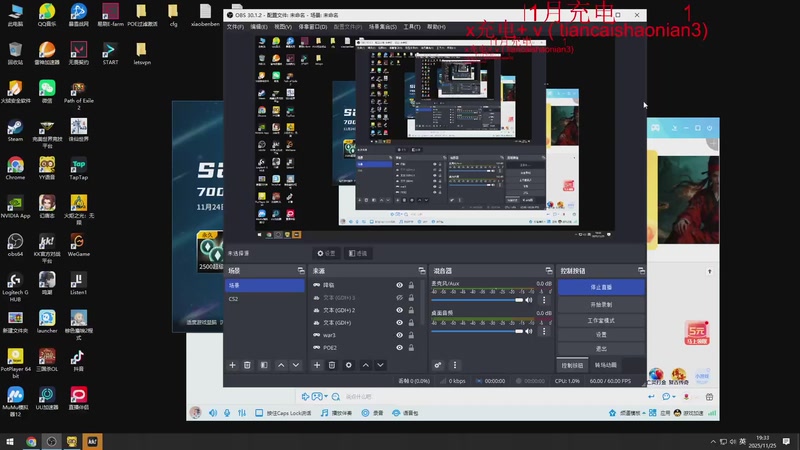Click 退出 exit button in Controls panel
800x450 pixels.
[601, 349]
